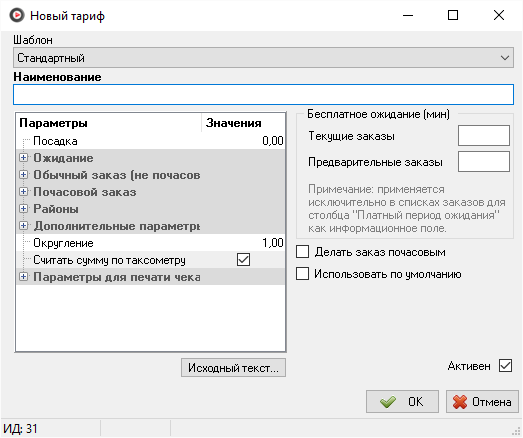Click the Предварительные заказы input box
Viewport: 523px width, 438px height.
click(484, 161)
